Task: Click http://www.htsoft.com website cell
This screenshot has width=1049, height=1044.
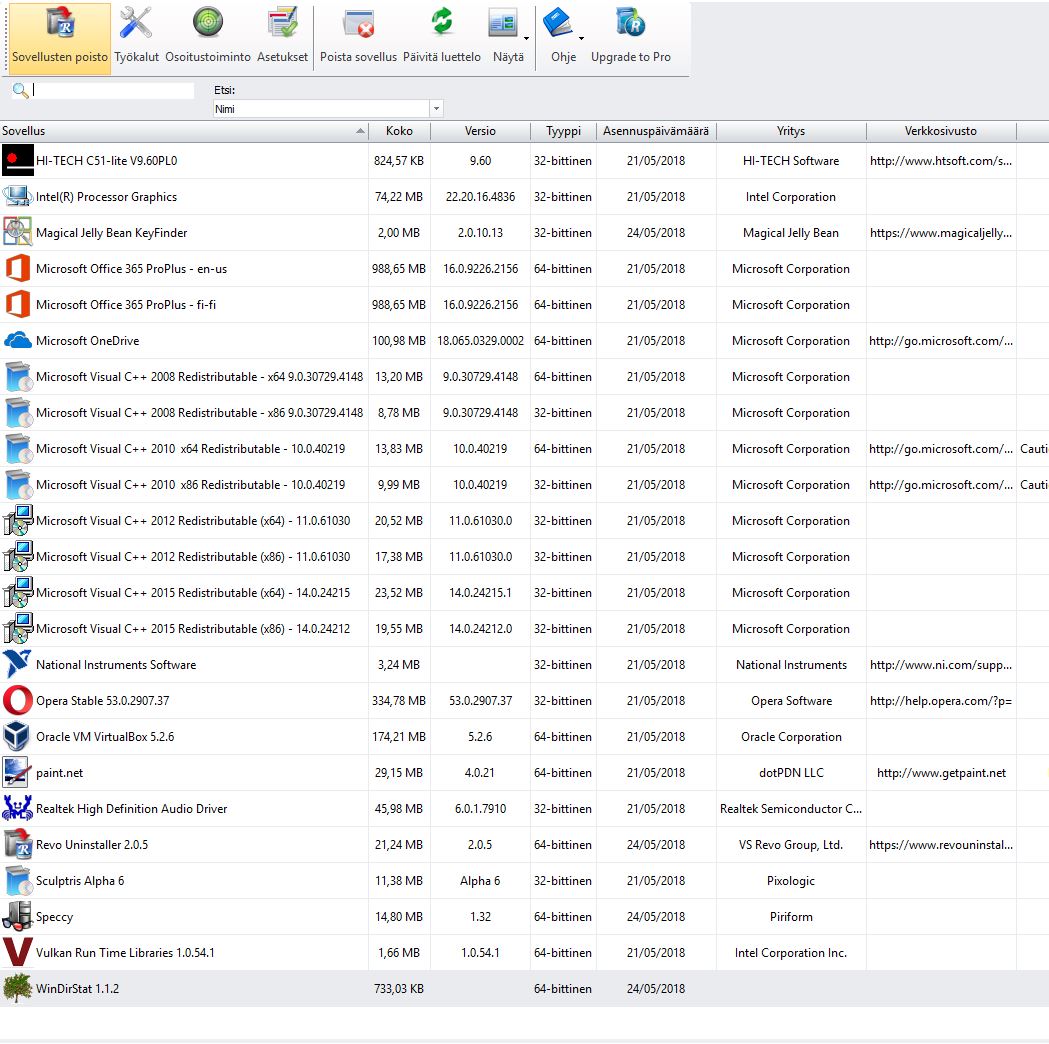Action: coord(941,161)
